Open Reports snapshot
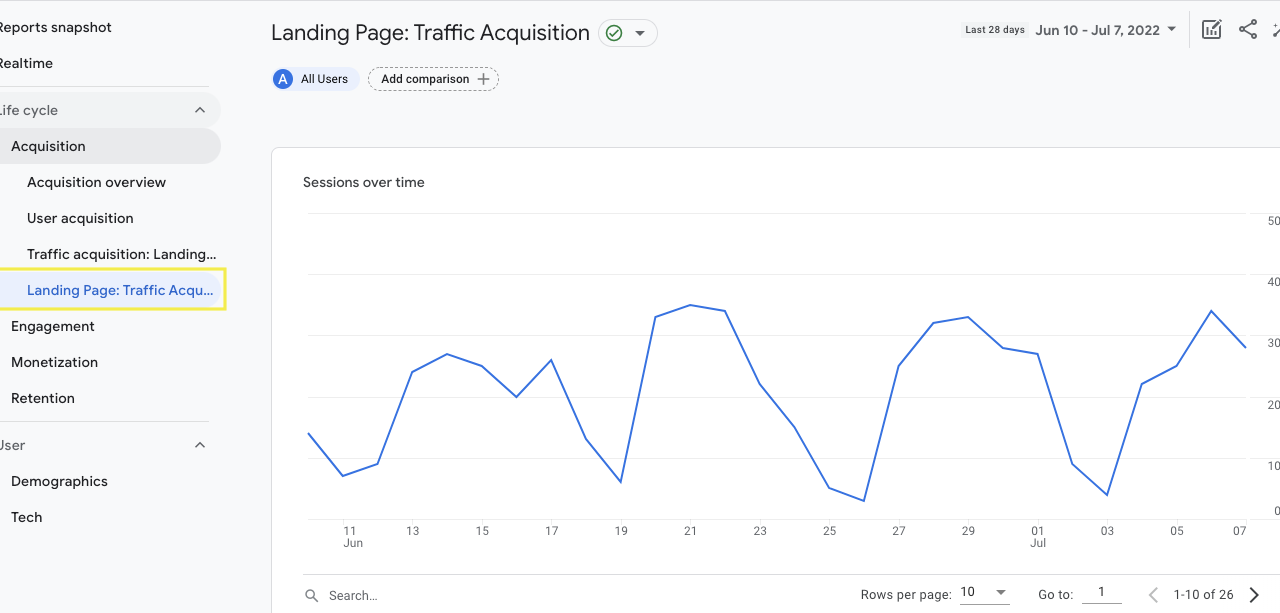 pyautogui.click(x=55, y=27)
